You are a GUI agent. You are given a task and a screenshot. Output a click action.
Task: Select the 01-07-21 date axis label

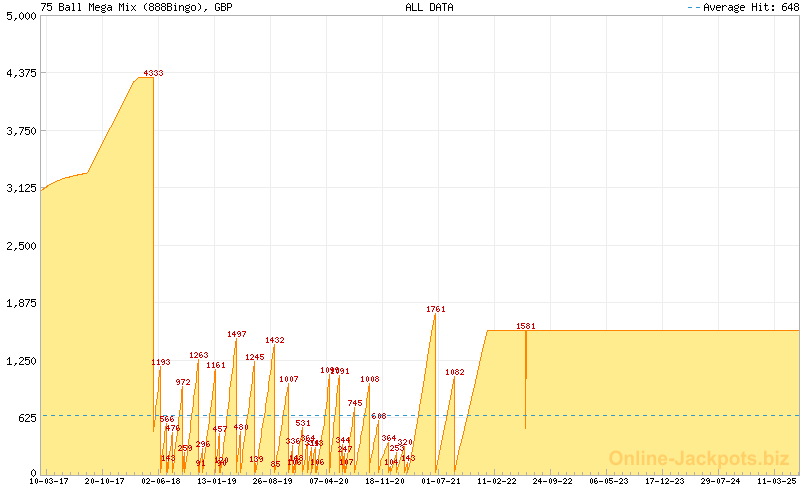(x=441, y=481)
